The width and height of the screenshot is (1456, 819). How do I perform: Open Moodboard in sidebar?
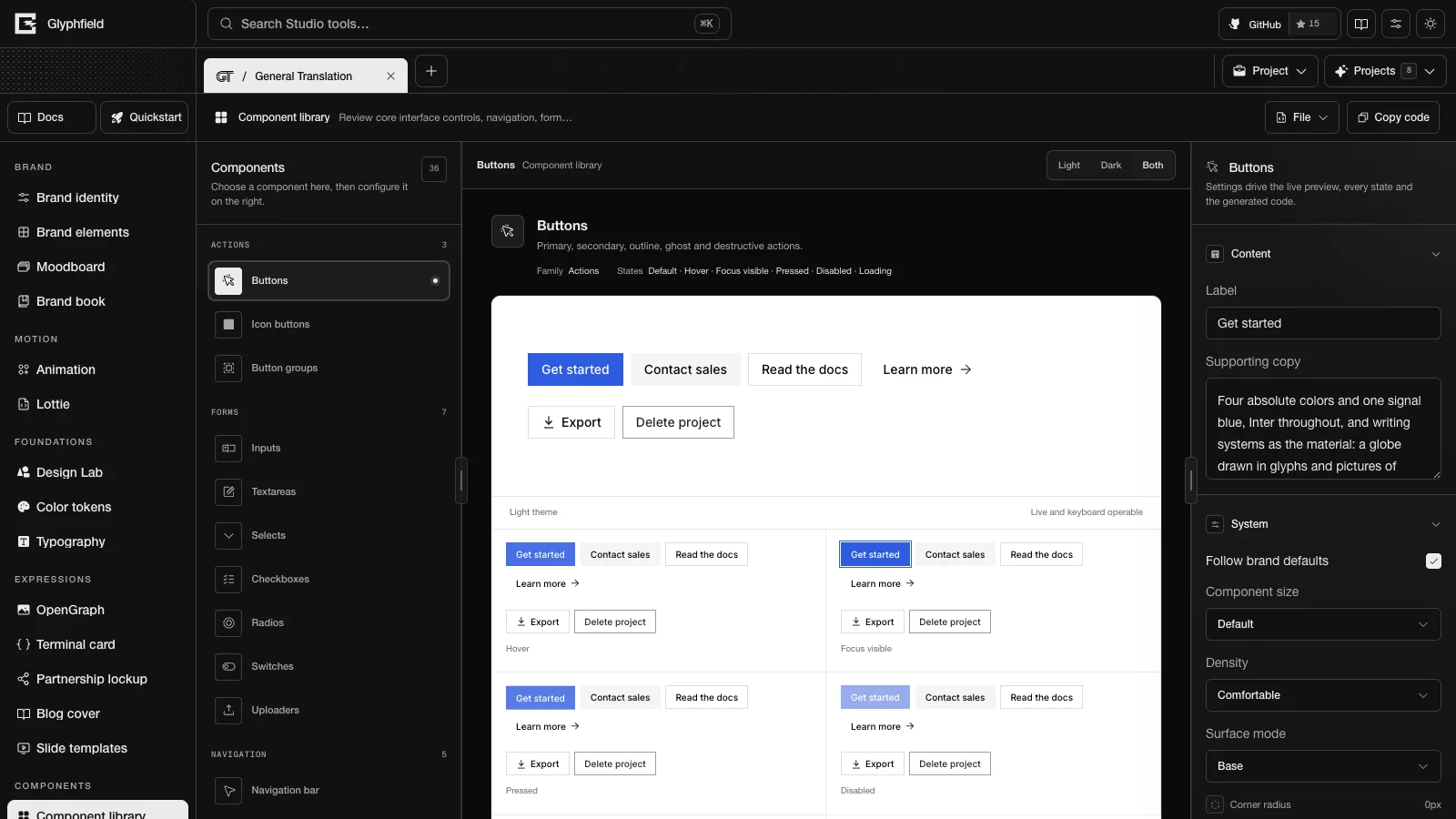tap(97, 267)
